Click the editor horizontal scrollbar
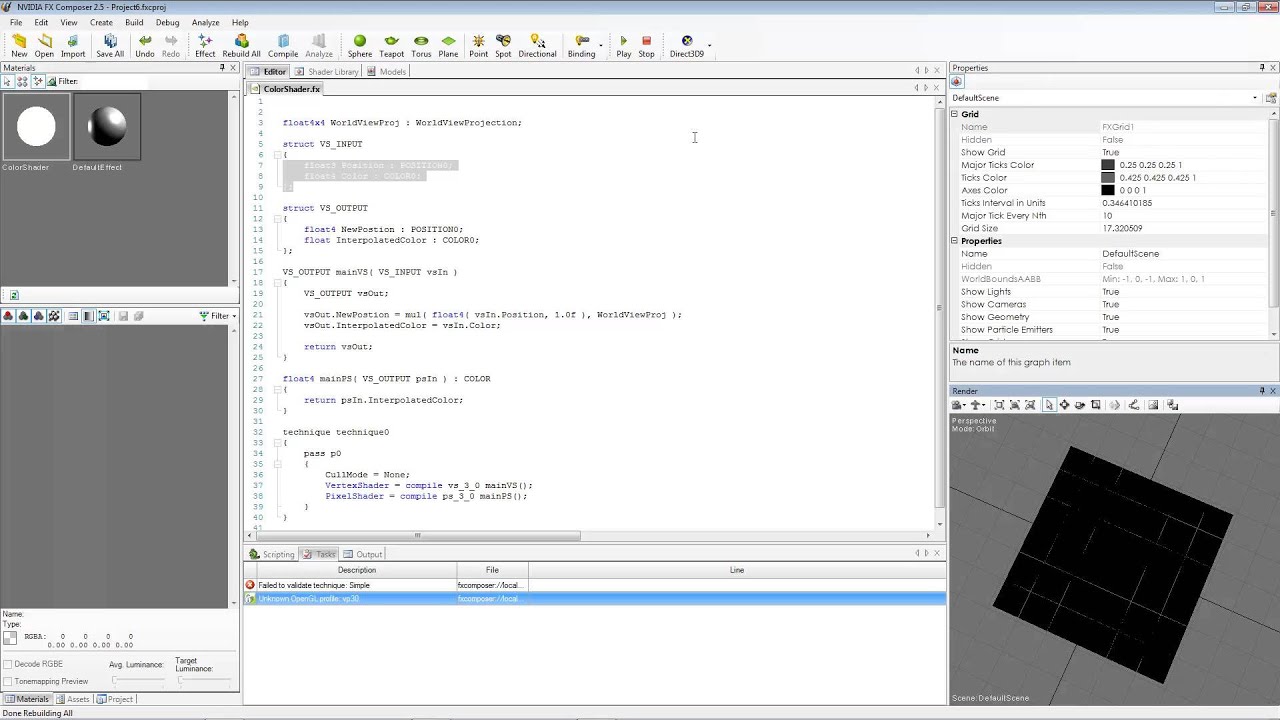 click(x=417, y=535)
